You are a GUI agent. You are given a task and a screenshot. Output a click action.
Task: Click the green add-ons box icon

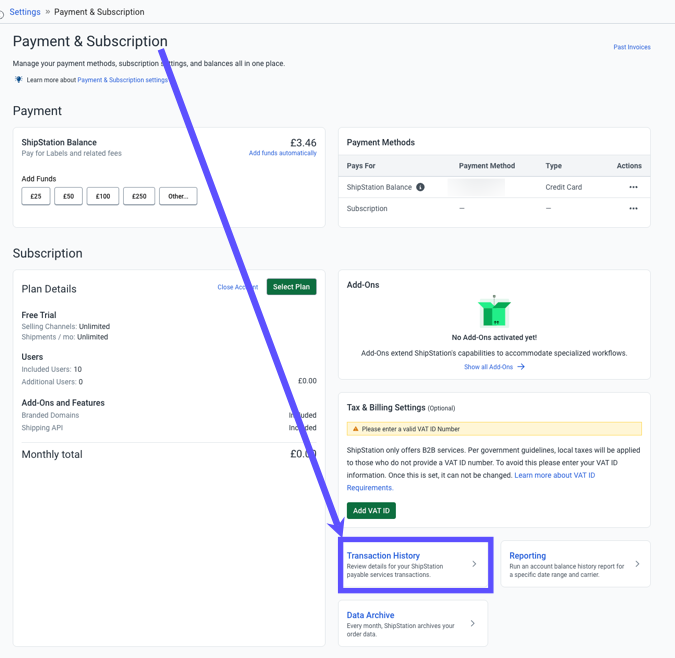(494, 313)
